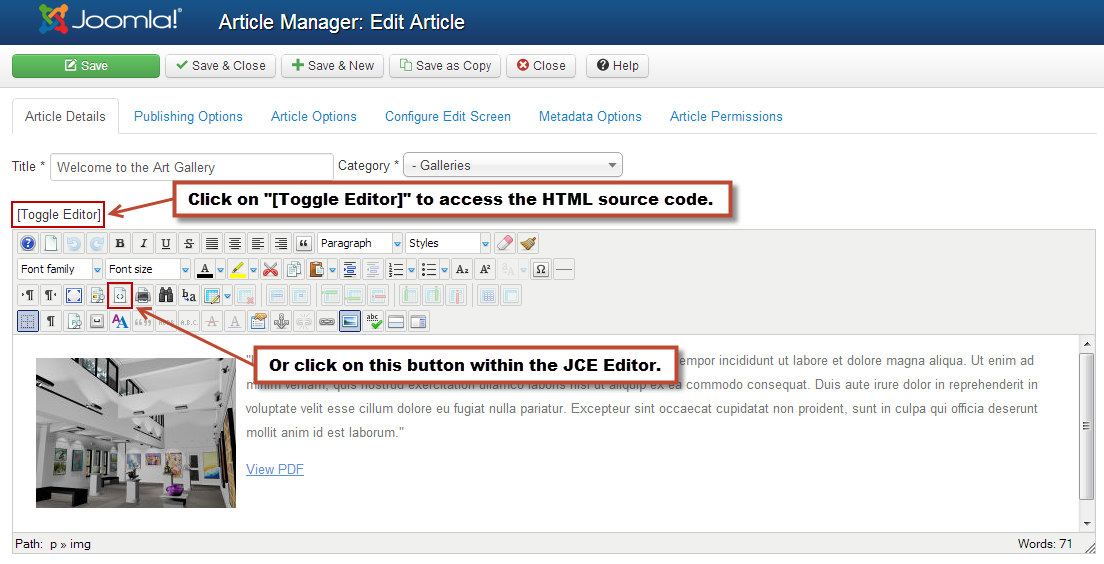Image resolution: width=1104 pixels, height=564 pixels.
Task: Open Find with the binoculars icon
Action: 166,295
